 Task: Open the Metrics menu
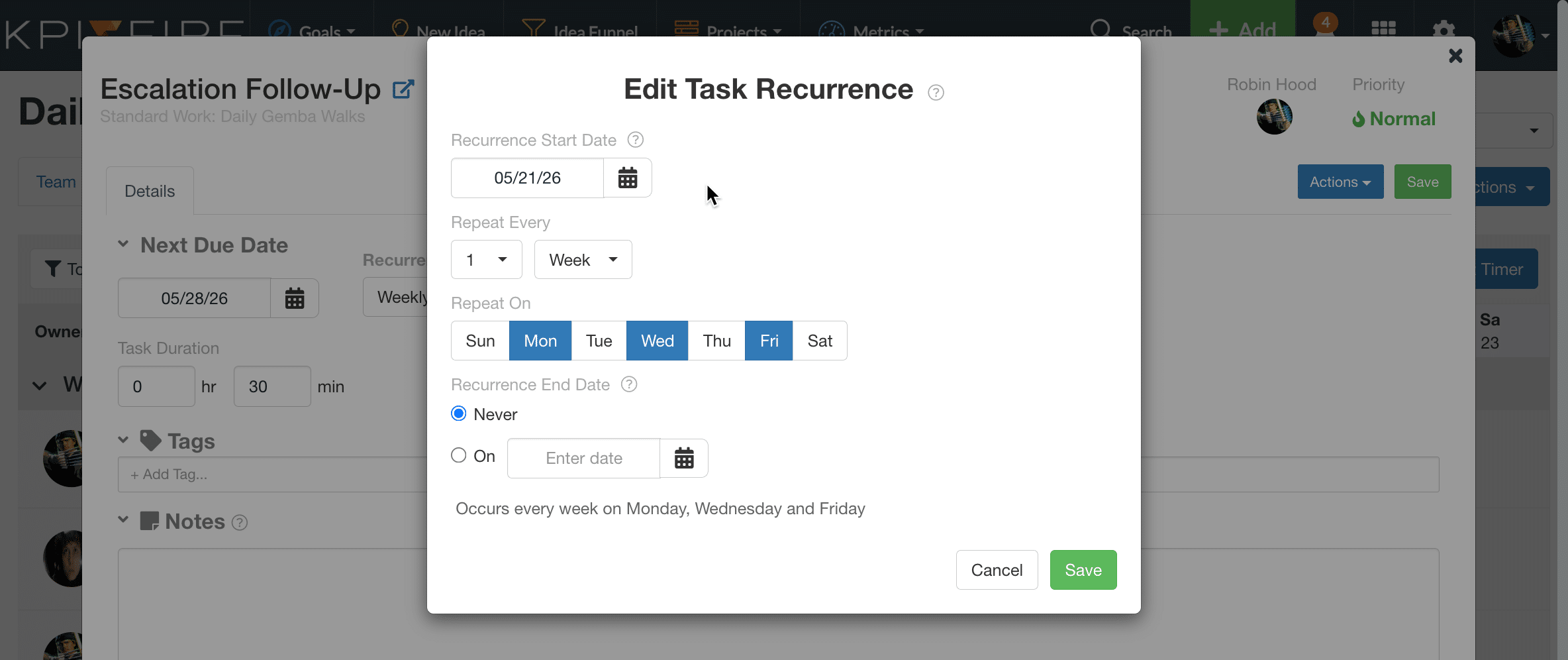click(871, 31)
